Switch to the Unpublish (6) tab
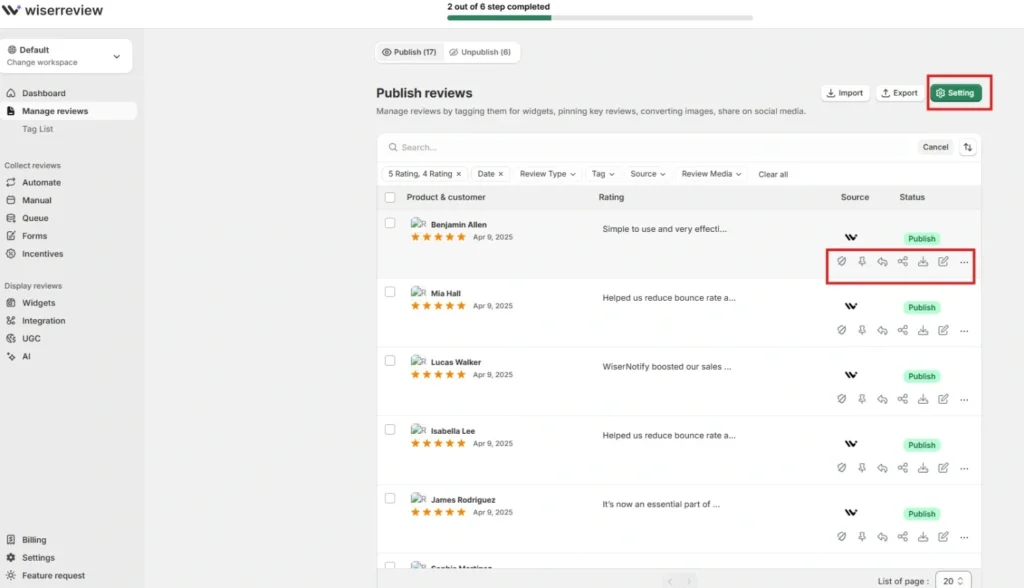Viewport: 1024px width, 588px height. point(479,52)
